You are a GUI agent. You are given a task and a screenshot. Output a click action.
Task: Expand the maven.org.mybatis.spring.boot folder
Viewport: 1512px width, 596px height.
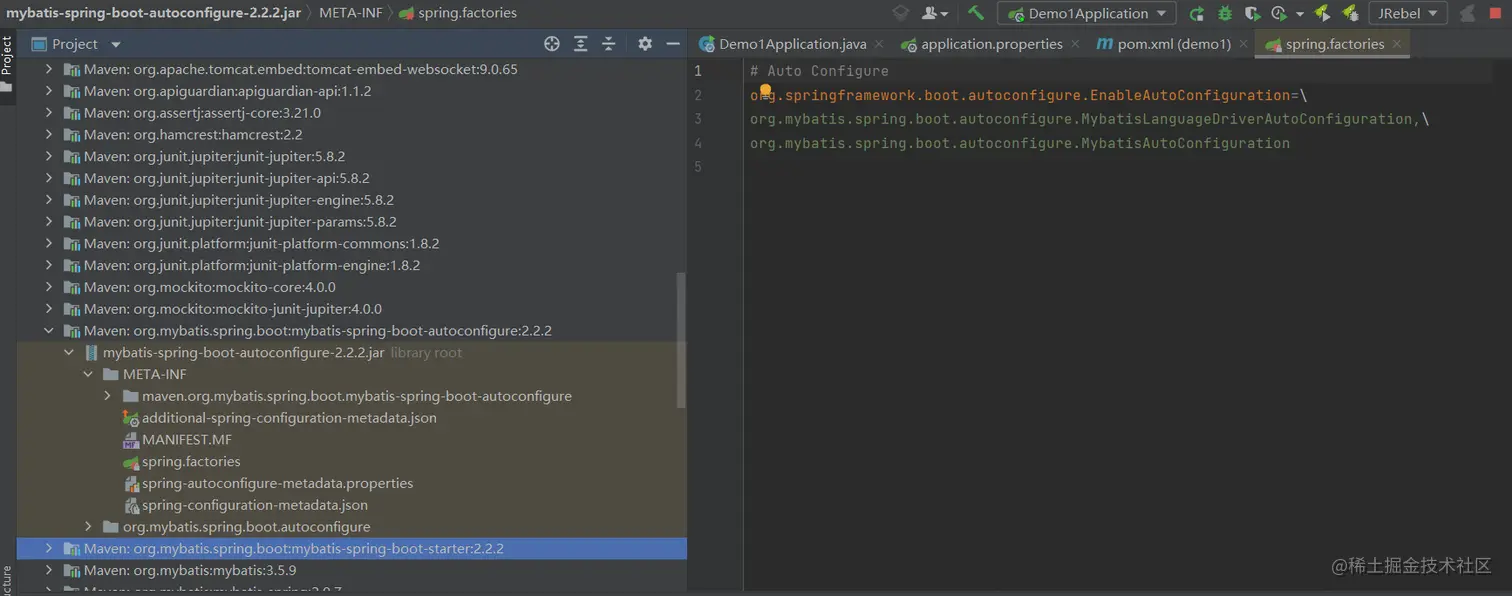108,396
